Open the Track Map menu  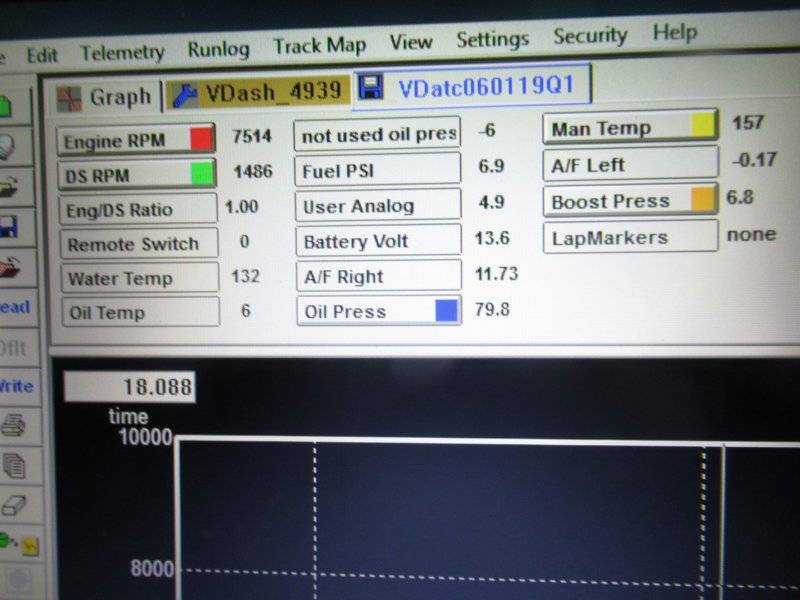pos(320,46)
